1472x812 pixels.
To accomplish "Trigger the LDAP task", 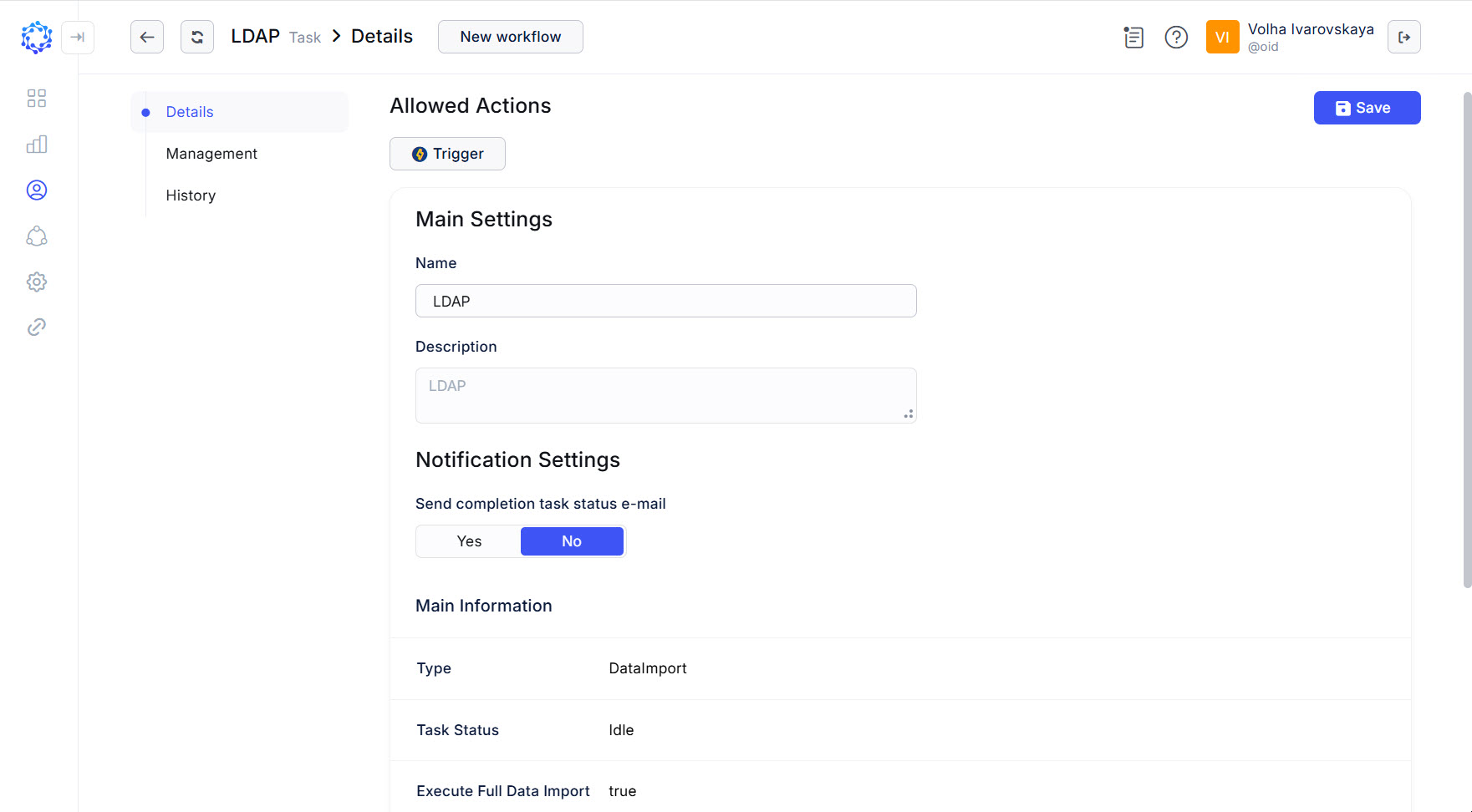I will [x=447, y=154].
